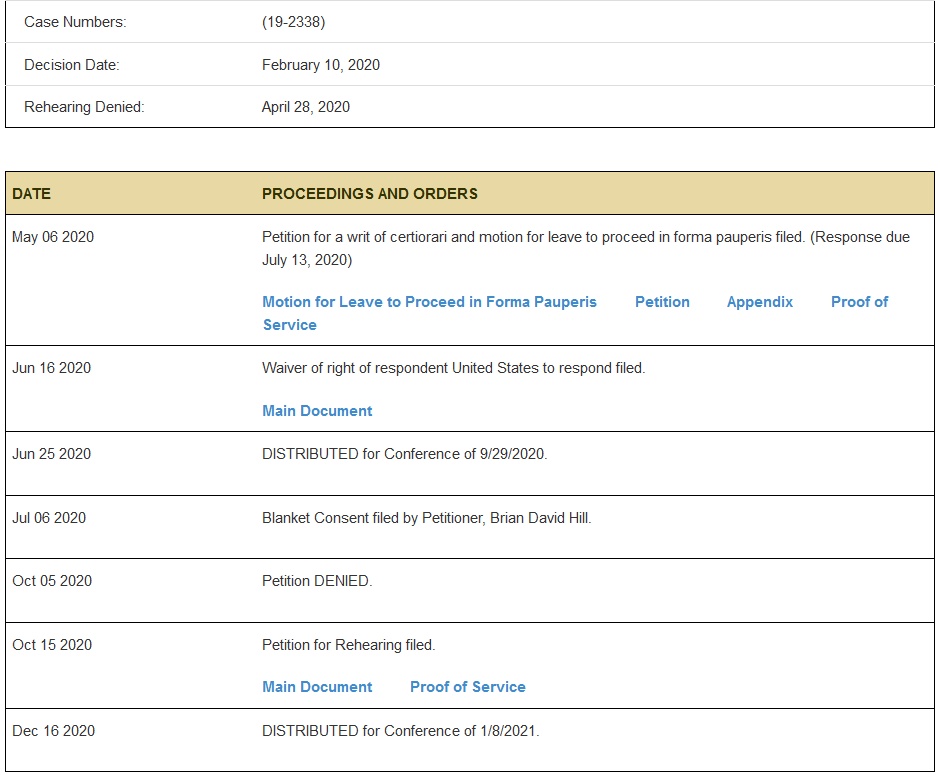The width and height of the screenshot is (940, 775).
Task: Open Main Document for Jun 16 waiver
Action: tap(317, 411)
